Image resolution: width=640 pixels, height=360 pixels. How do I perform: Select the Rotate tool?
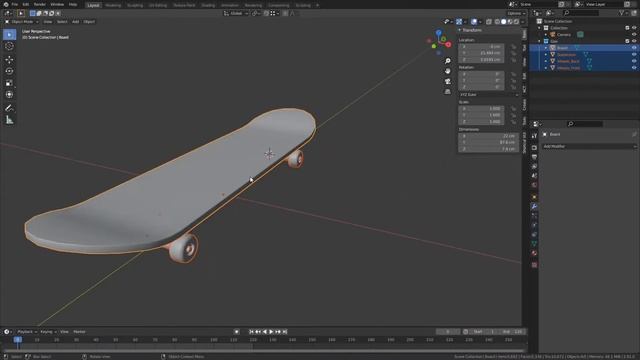coord(9,71)
